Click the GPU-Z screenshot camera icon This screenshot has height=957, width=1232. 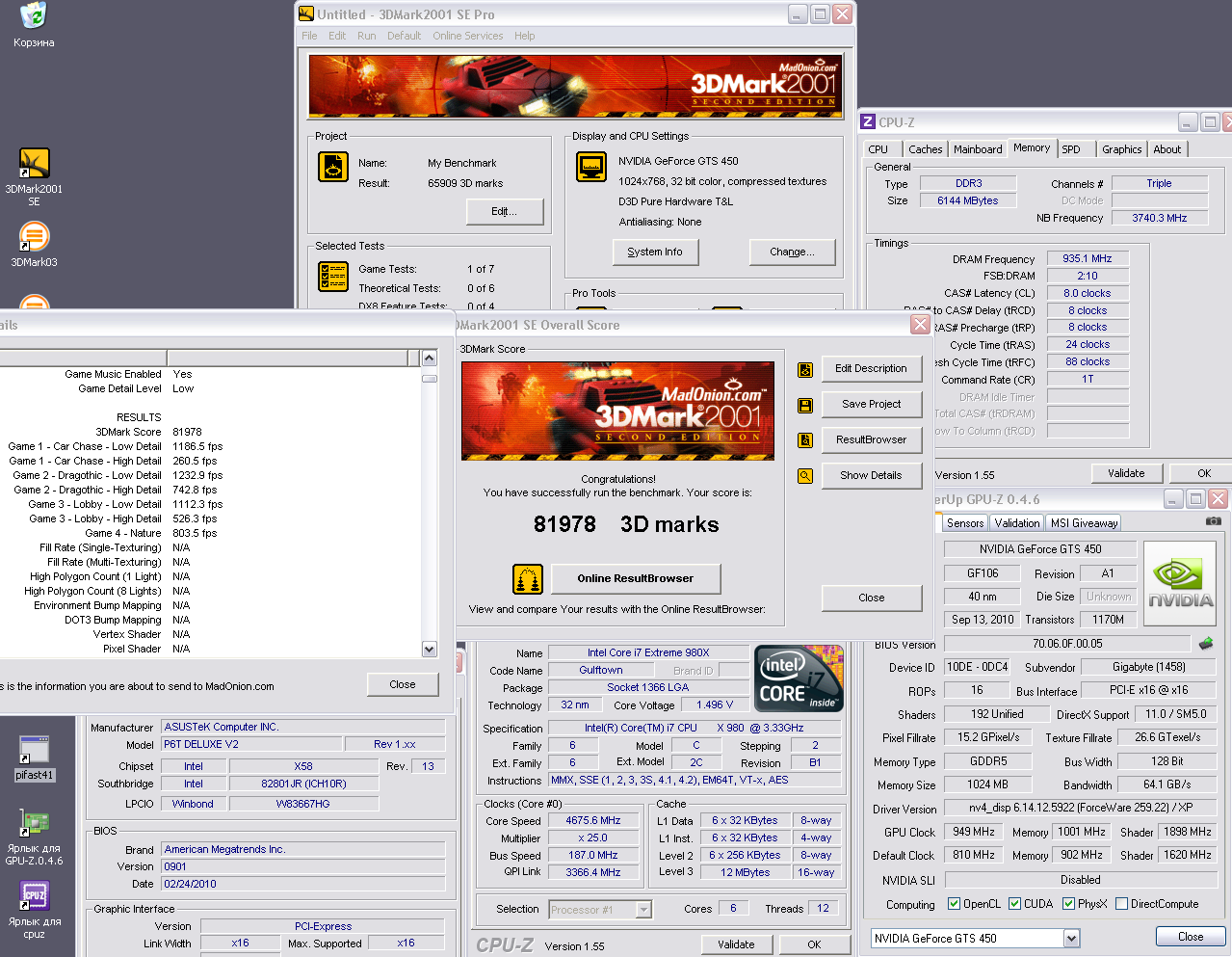(1214, 520)
